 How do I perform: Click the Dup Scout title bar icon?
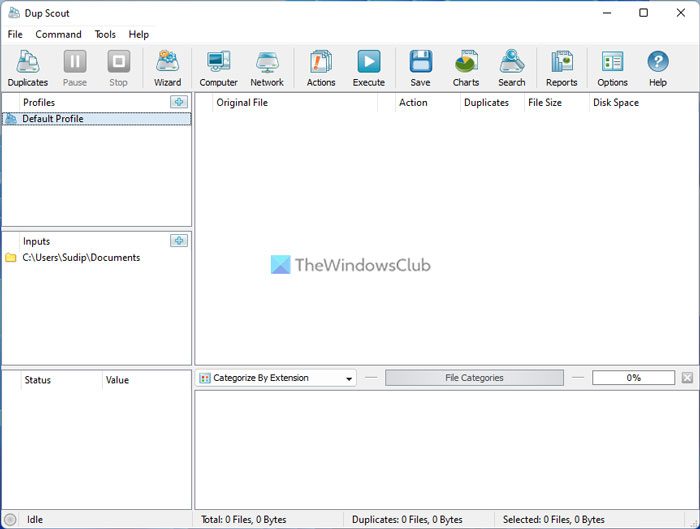tap(14, 12)
